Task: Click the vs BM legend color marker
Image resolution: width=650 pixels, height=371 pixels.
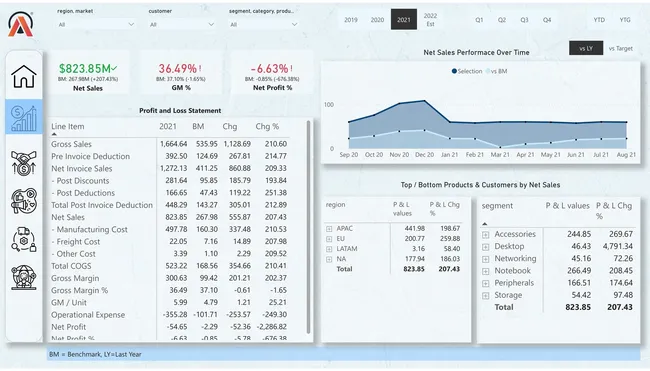Action: pos(488,71)
